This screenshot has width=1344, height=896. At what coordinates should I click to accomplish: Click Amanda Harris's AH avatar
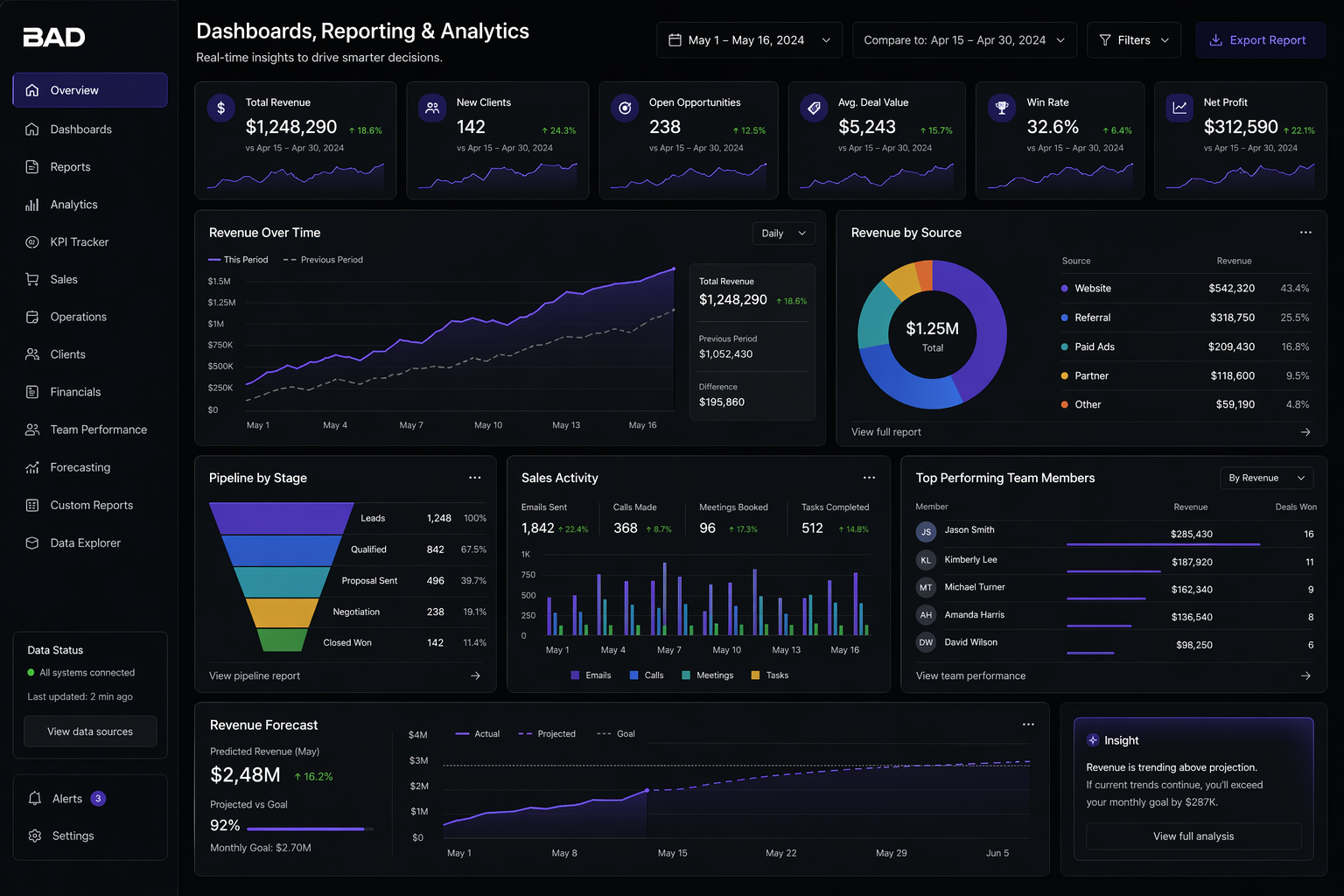(926, 615)
